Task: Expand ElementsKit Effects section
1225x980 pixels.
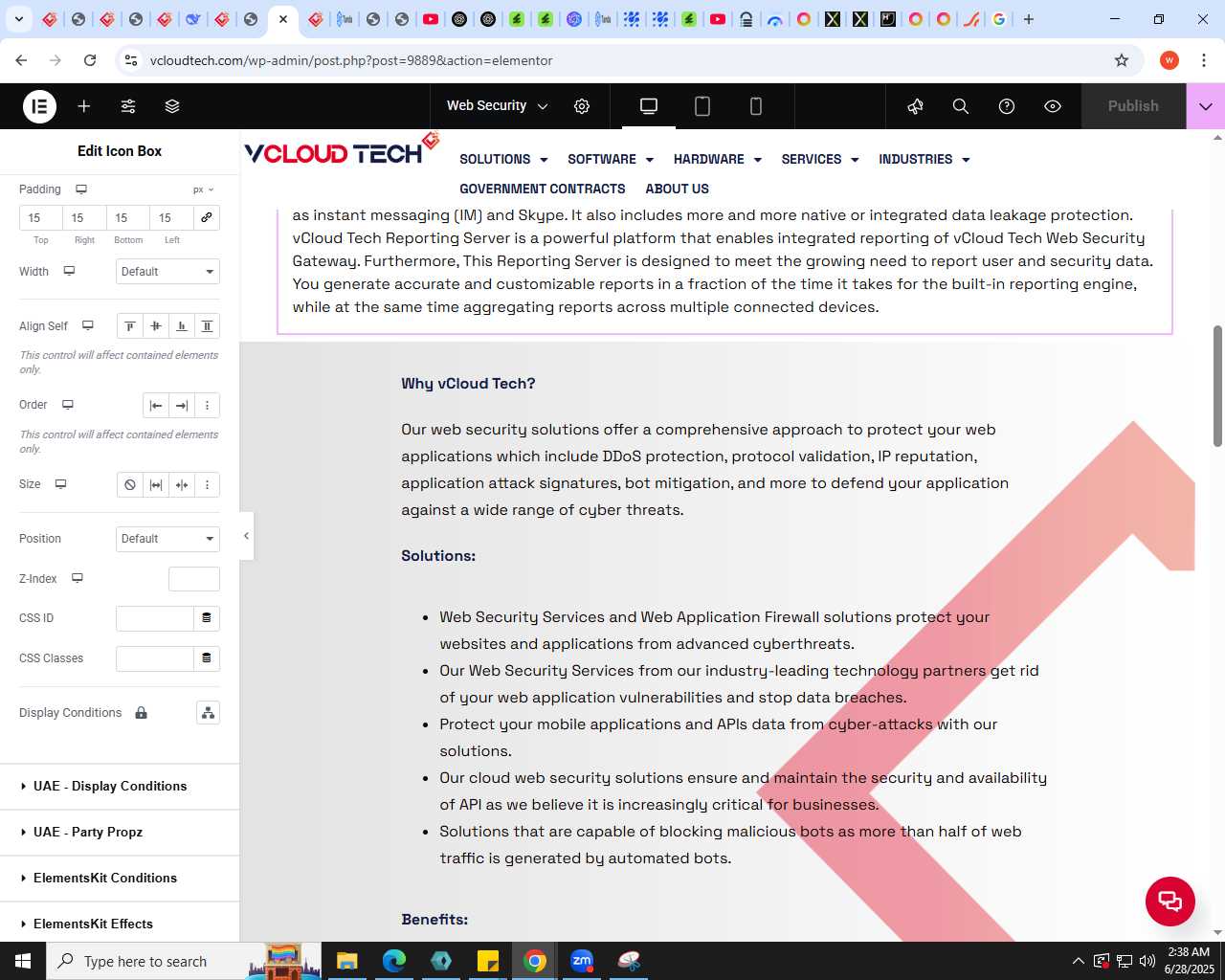Action: tap(120, 924)
